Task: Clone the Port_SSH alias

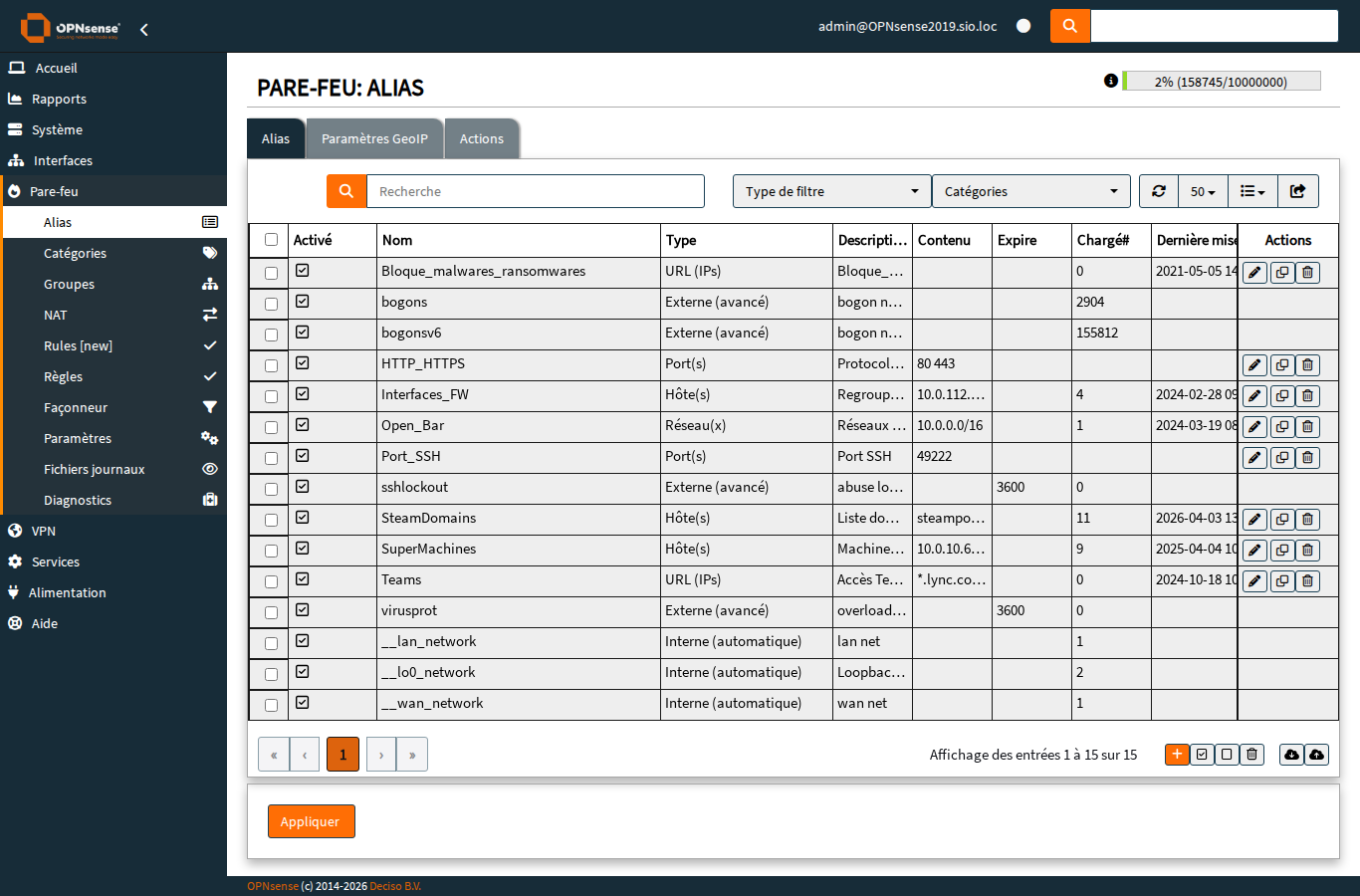Action: (1282, 458)
